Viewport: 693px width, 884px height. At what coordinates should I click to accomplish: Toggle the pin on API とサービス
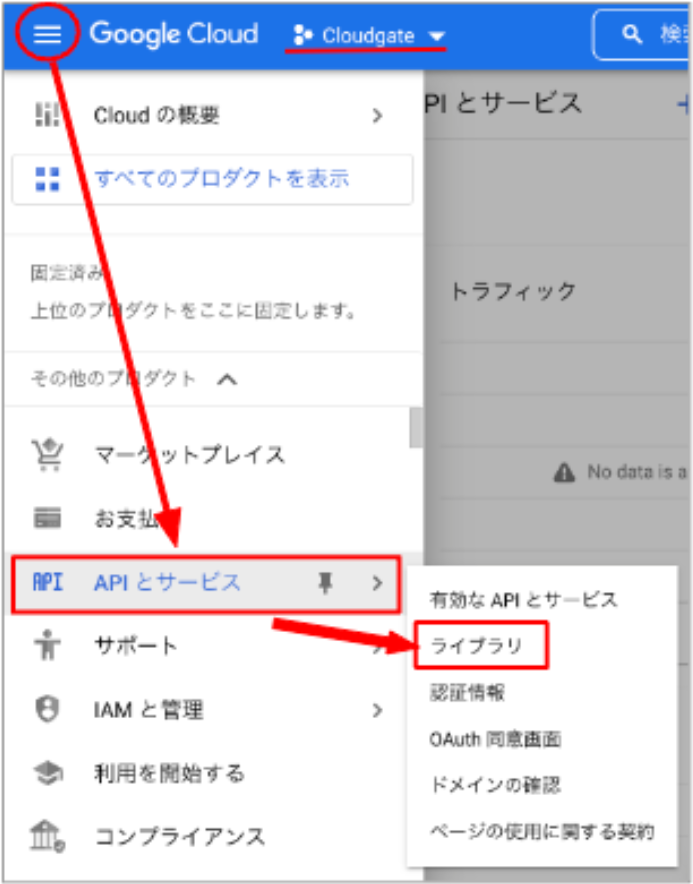[x=325, y=583]
